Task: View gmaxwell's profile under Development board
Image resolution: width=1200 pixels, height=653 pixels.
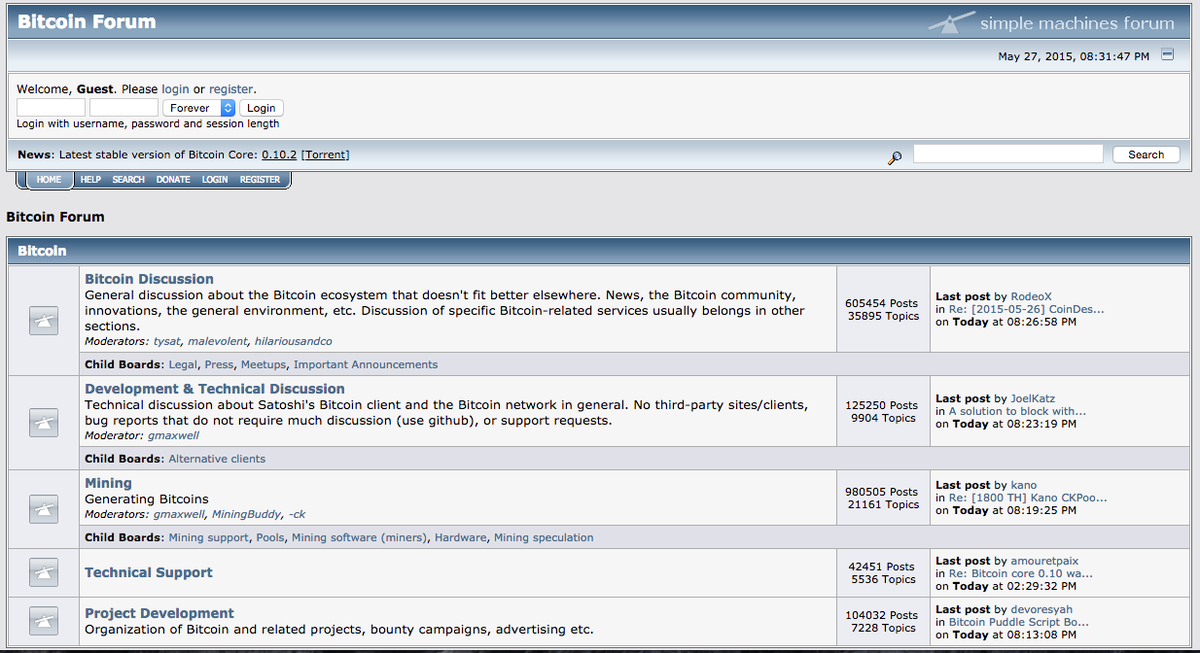Action: pos(174,436)
